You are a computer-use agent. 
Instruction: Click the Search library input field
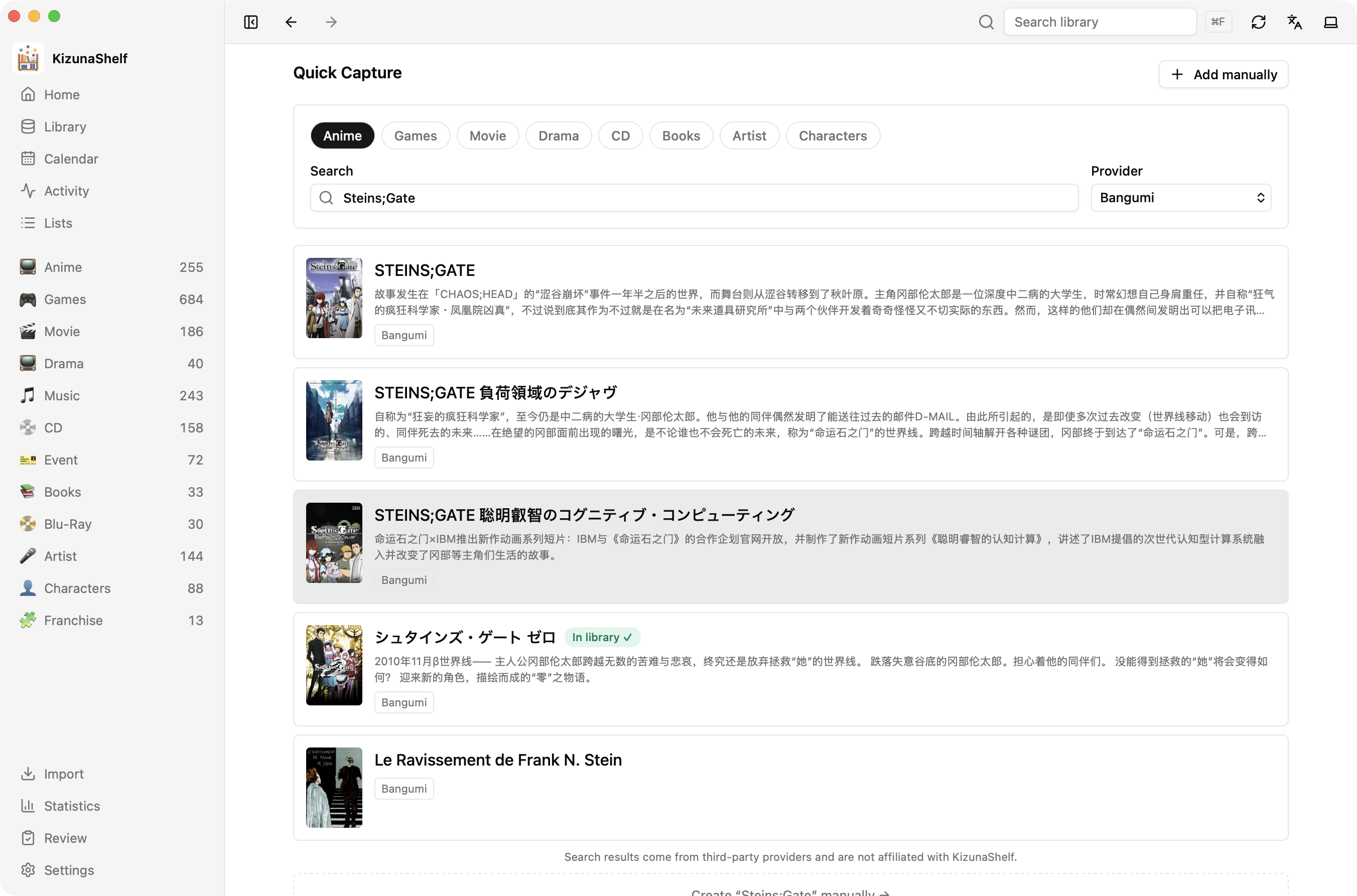point(1100,22)
